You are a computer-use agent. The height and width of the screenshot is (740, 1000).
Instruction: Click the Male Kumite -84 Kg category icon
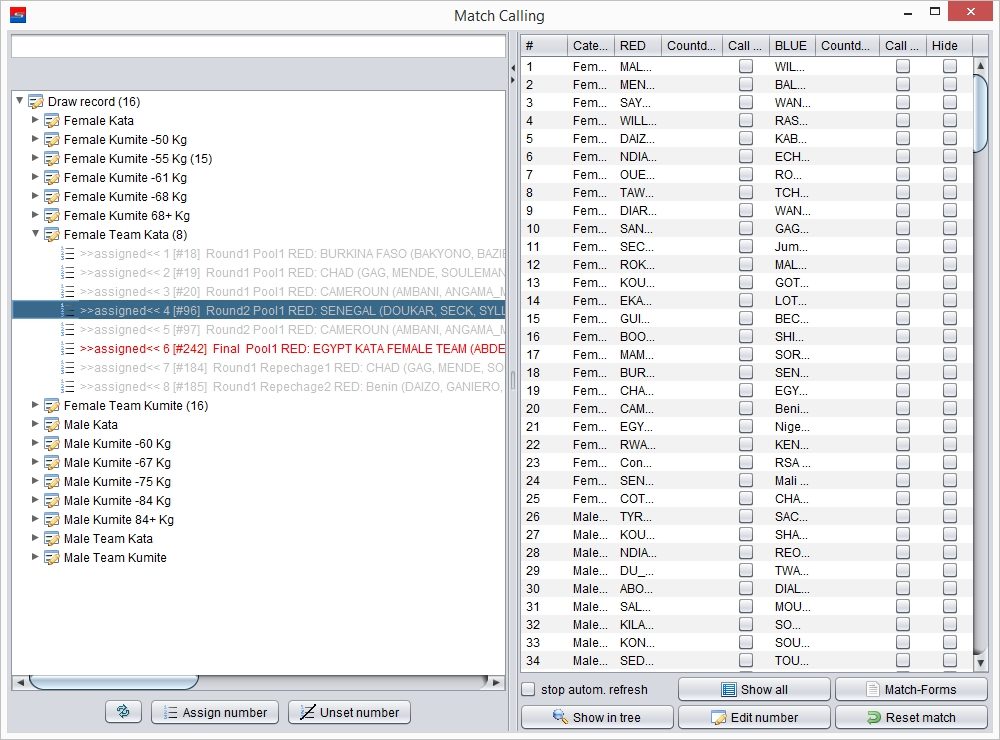[52, 501]
